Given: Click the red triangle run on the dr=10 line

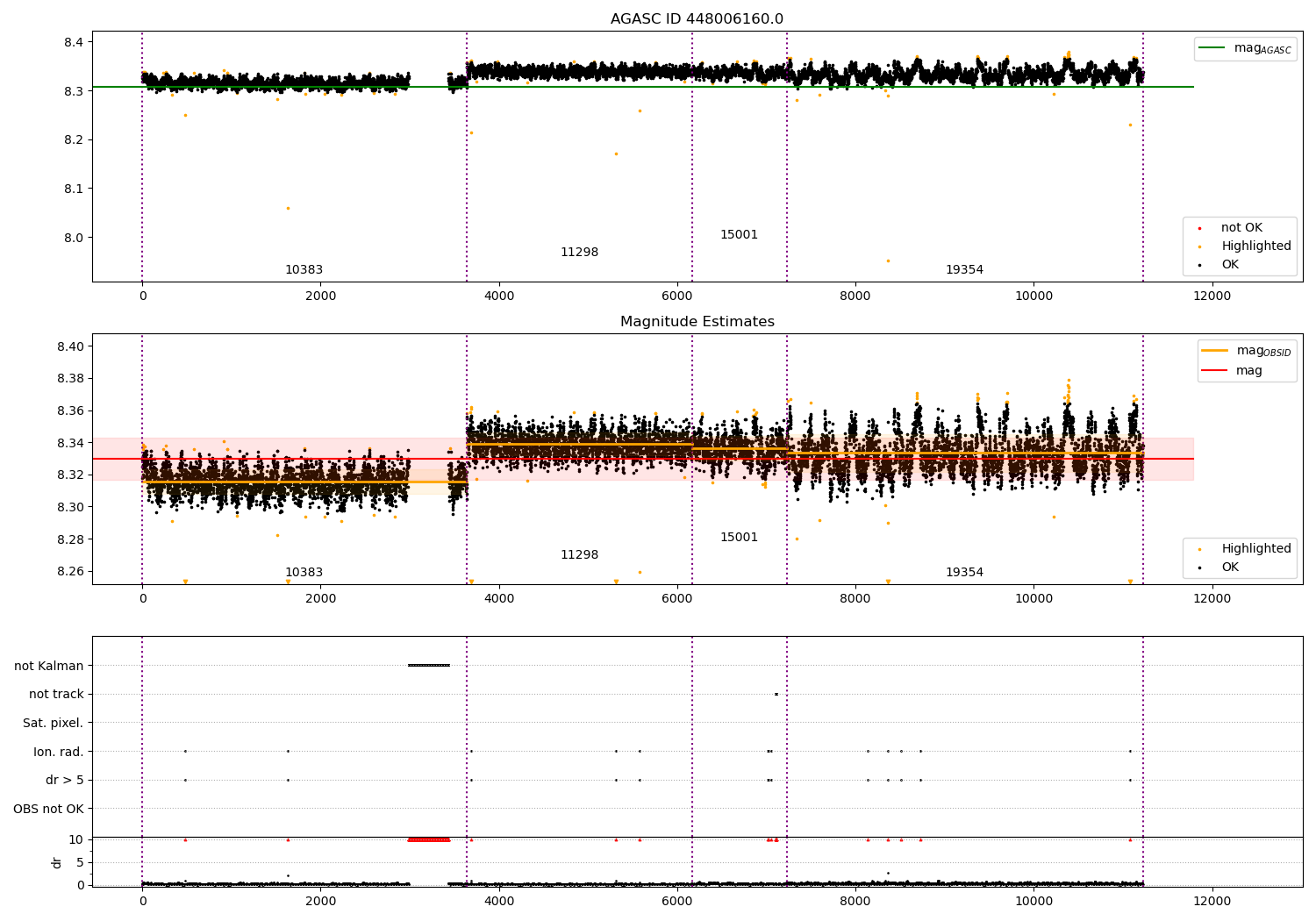Looking at the screenshot, I should click(x=429, y=839).
